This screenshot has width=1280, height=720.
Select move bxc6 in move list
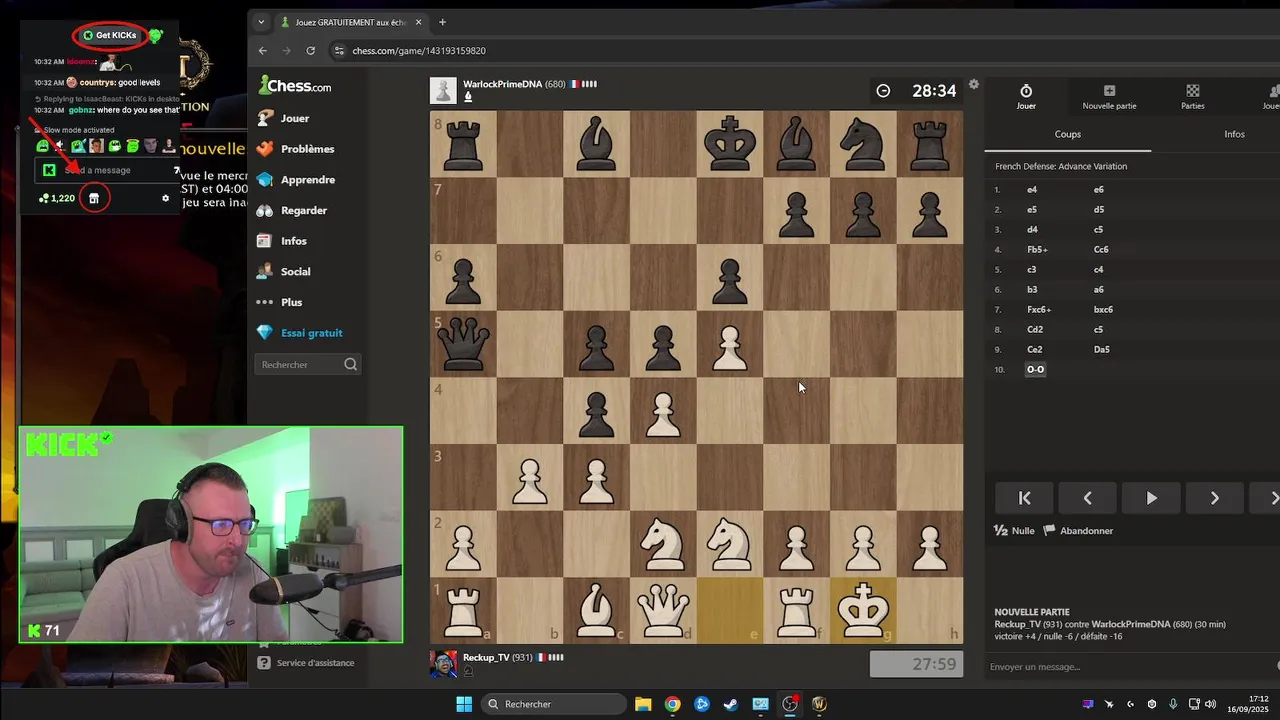[1103, 310]
